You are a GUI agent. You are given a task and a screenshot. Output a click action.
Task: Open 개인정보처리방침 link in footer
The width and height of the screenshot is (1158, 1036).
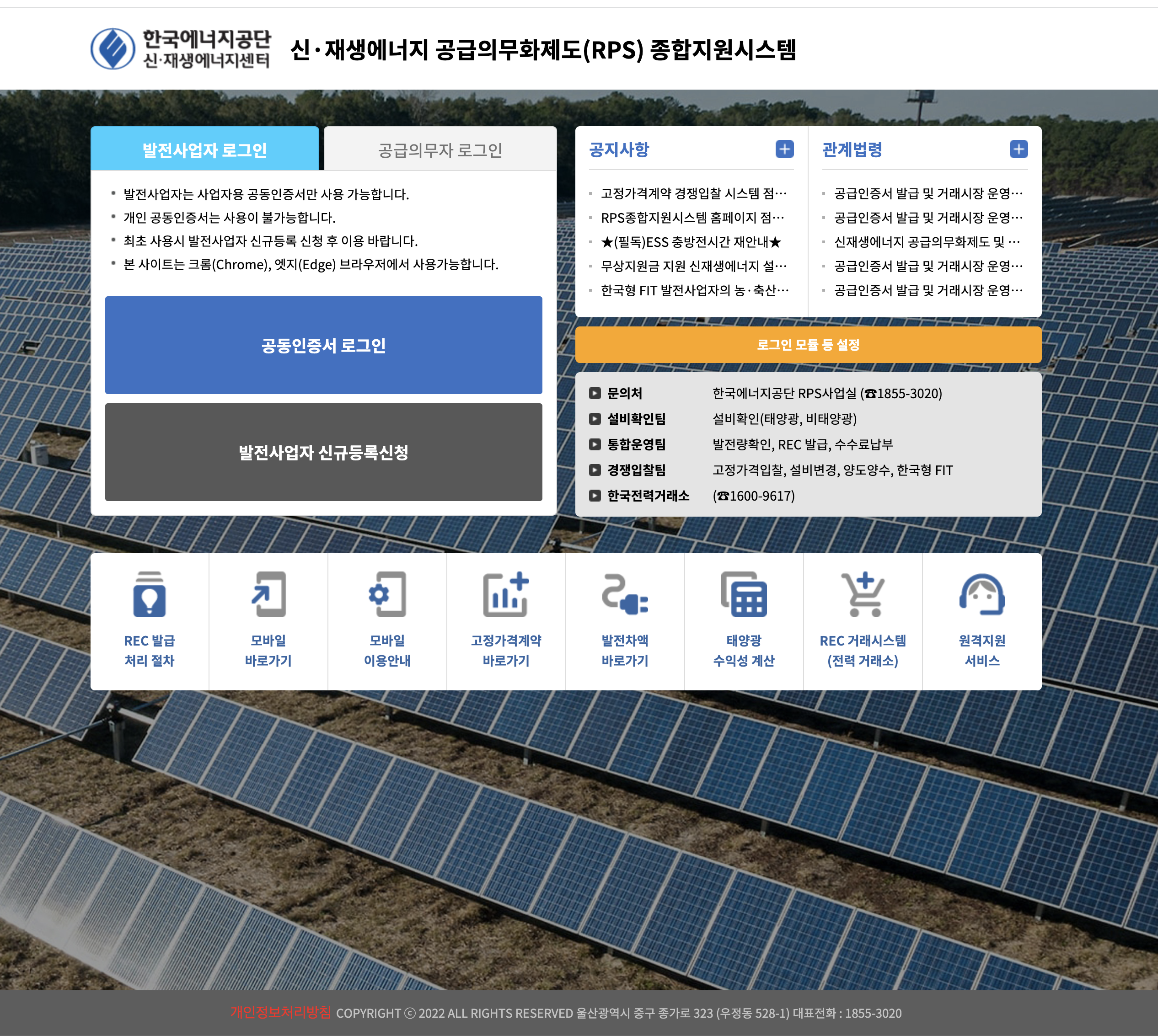click(280, 1012)
